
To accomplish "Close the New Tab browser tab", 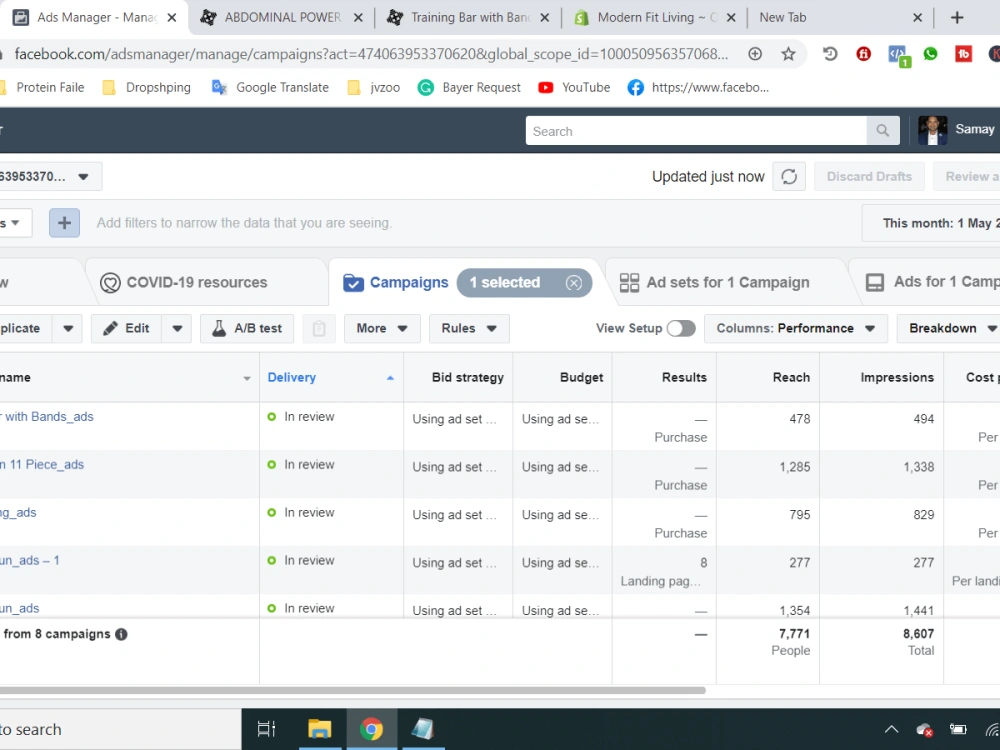I will coord(917,18).
